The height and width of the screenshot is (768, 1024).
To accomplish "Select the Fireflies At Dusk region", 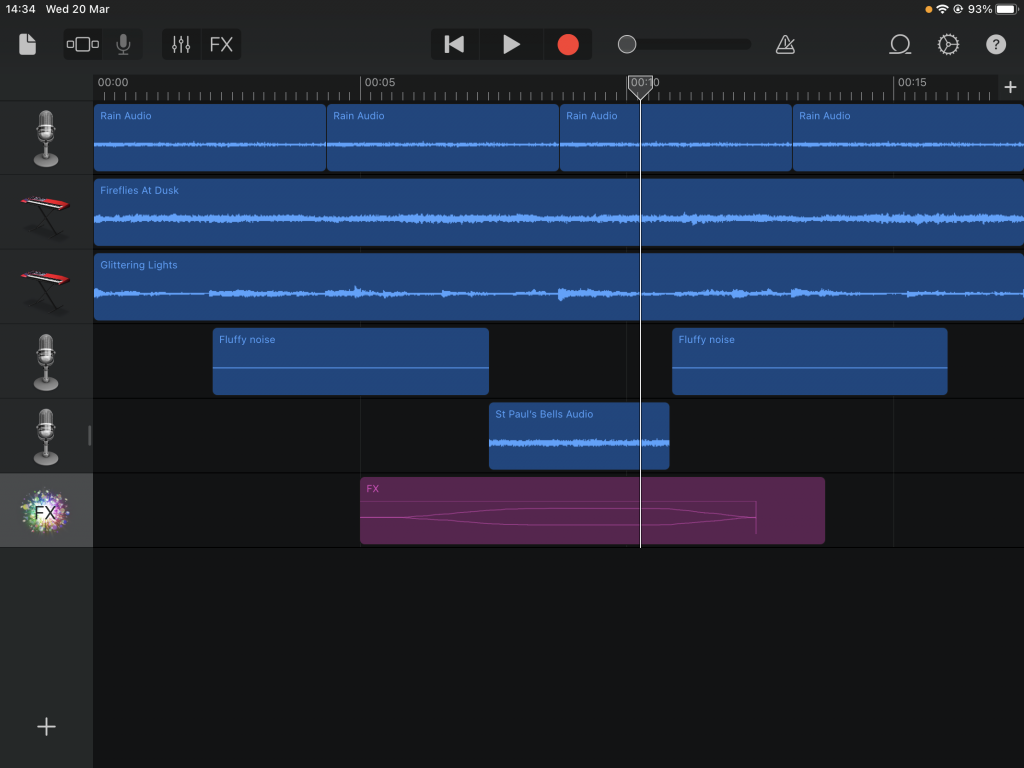I will pyautogui.click(x=559, y=212).
